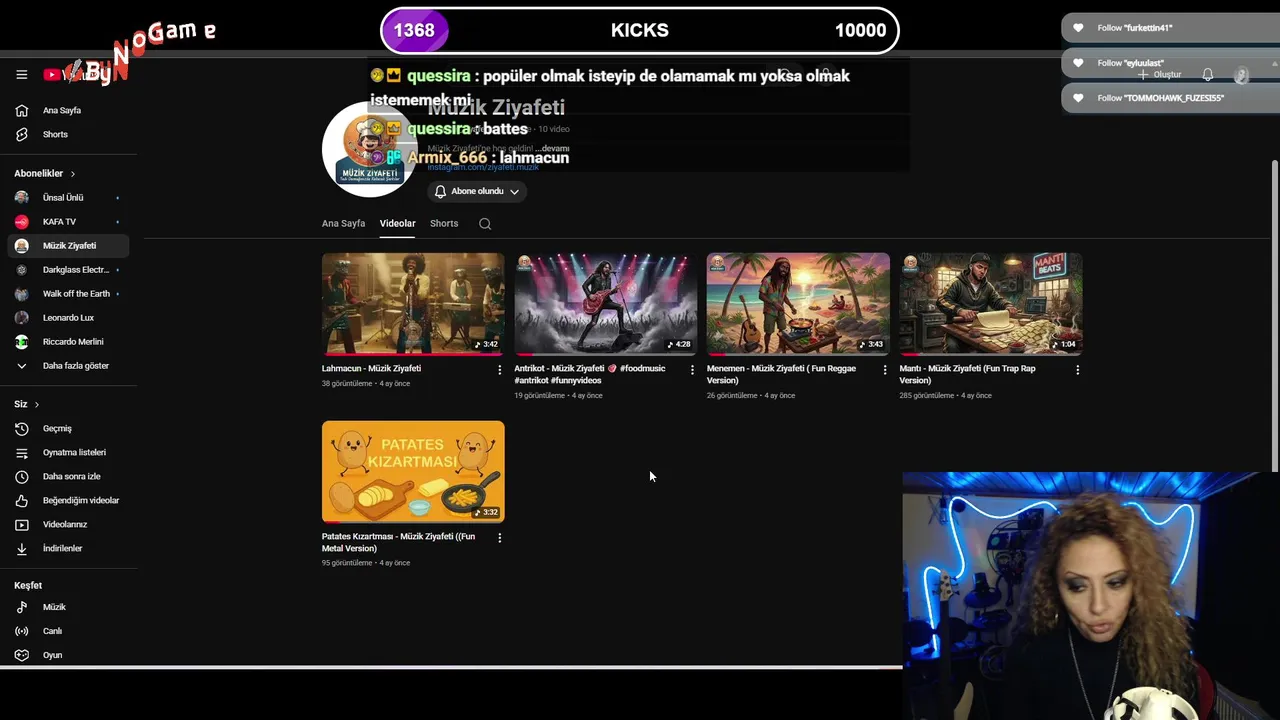
Task: Click the notifications bell in top bar
Action: point(1207,75)
